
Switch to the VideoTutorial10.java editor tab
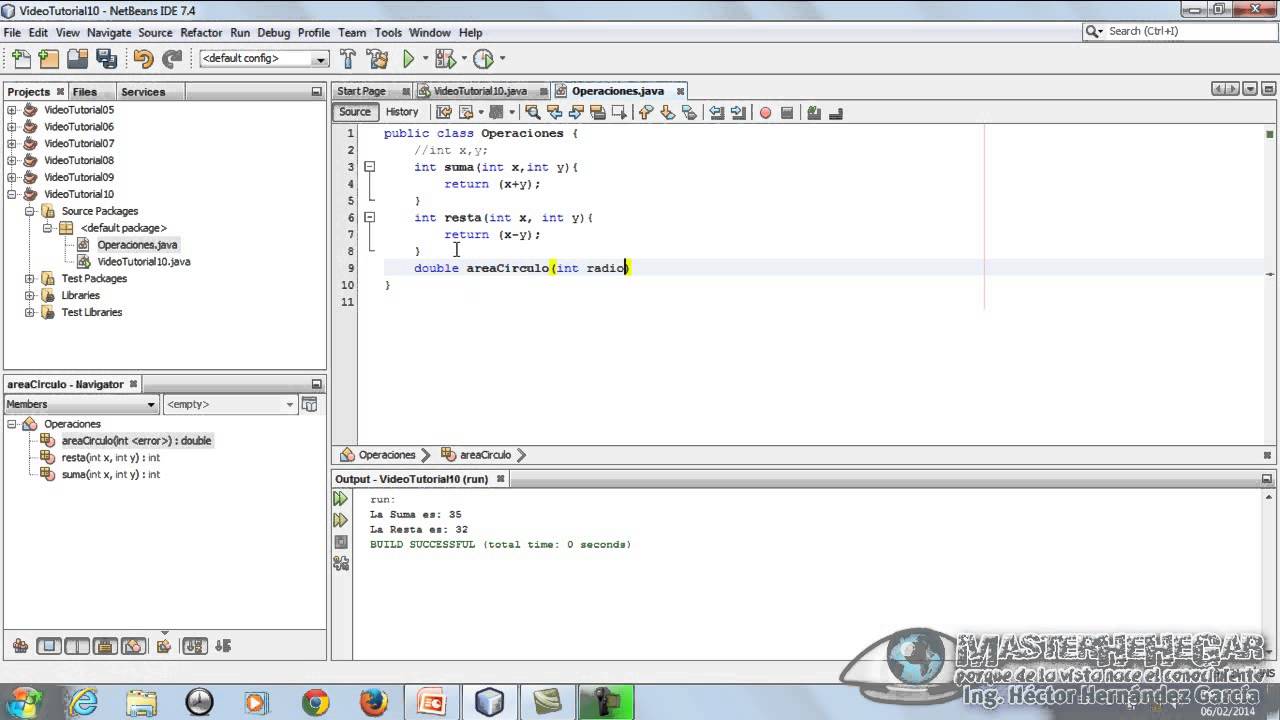[x=480, y=91]
